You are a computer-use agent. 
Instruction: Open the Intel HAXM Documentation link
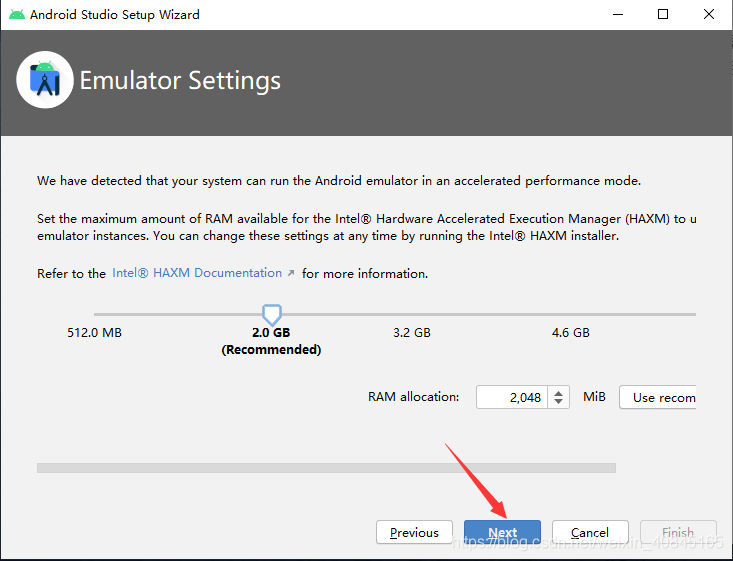click(x=197, y=273)
